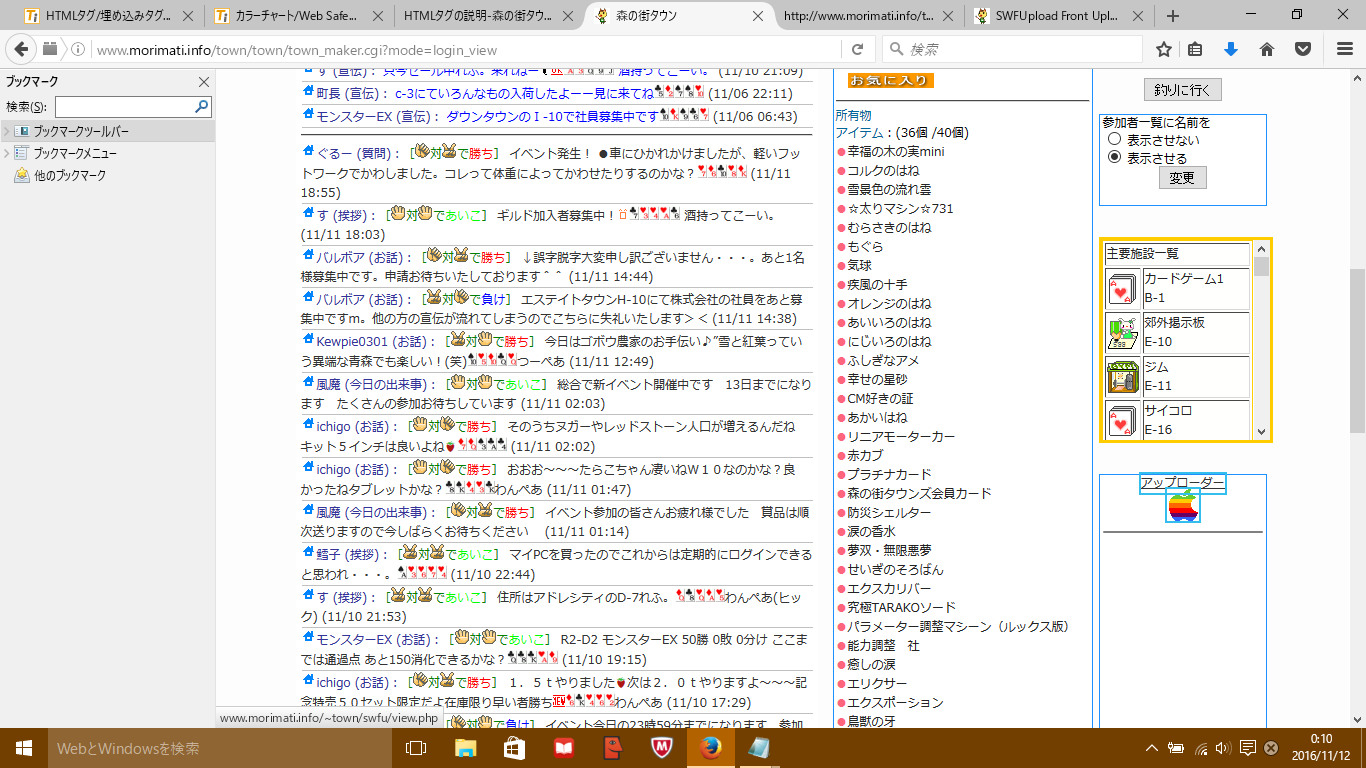Open the bookmarks list clipboard icon
The image size is (1366, 768).
click(x=1195, y=49)
